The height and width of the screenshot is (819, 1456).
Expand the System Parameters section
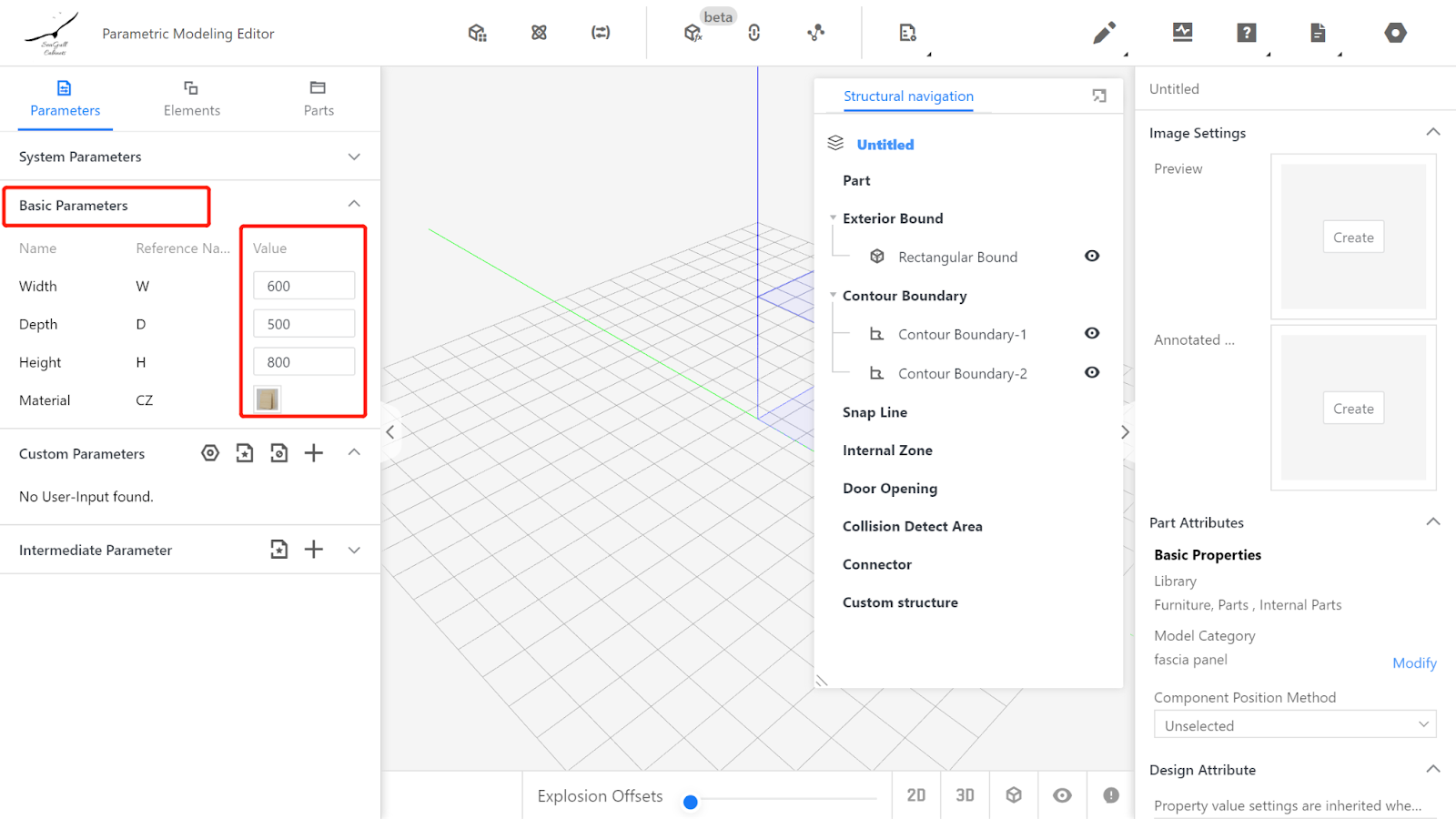pyautogui.click(x=354, y=157)
